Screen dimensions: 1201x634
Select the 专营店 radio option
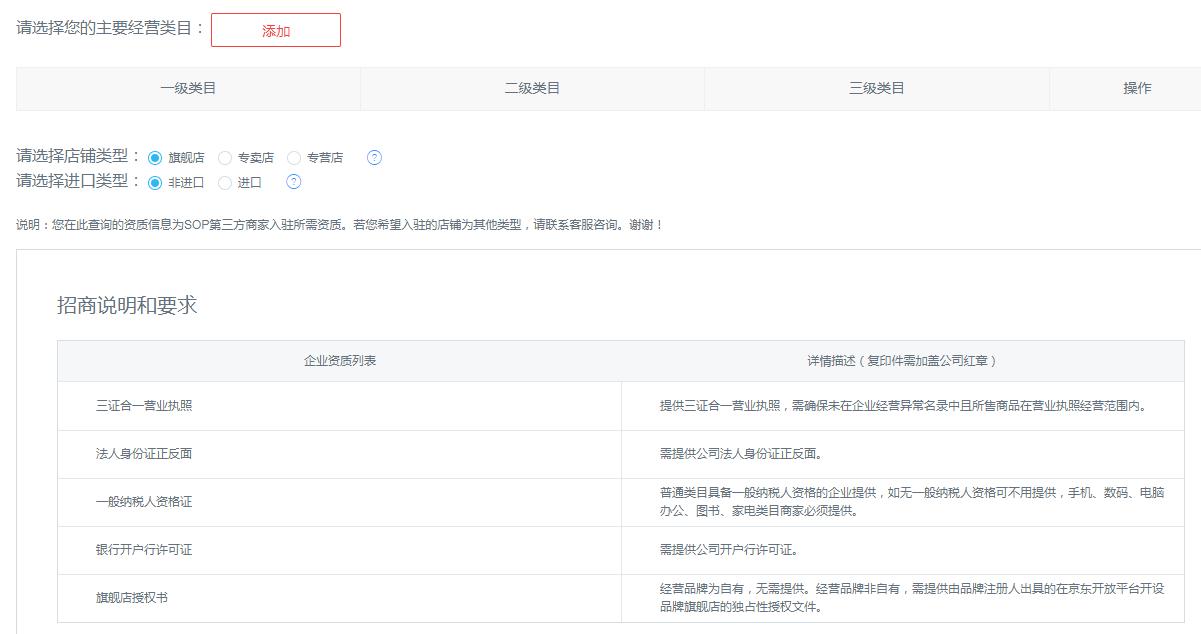pyautogui.click(x=294, y=158)
